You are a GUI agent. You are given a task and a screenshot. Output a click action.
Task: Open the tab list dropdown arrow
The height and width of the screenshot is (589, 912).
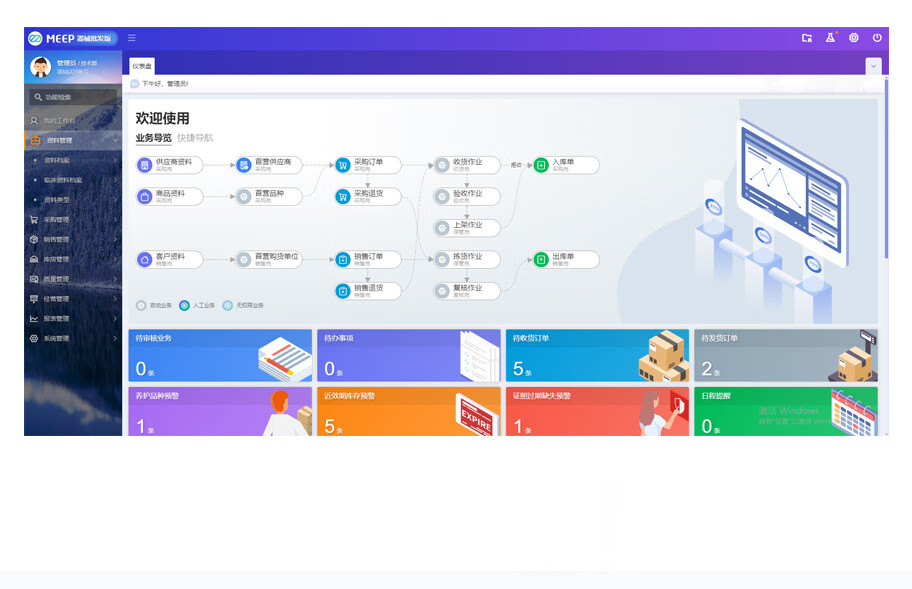point(873,66)
